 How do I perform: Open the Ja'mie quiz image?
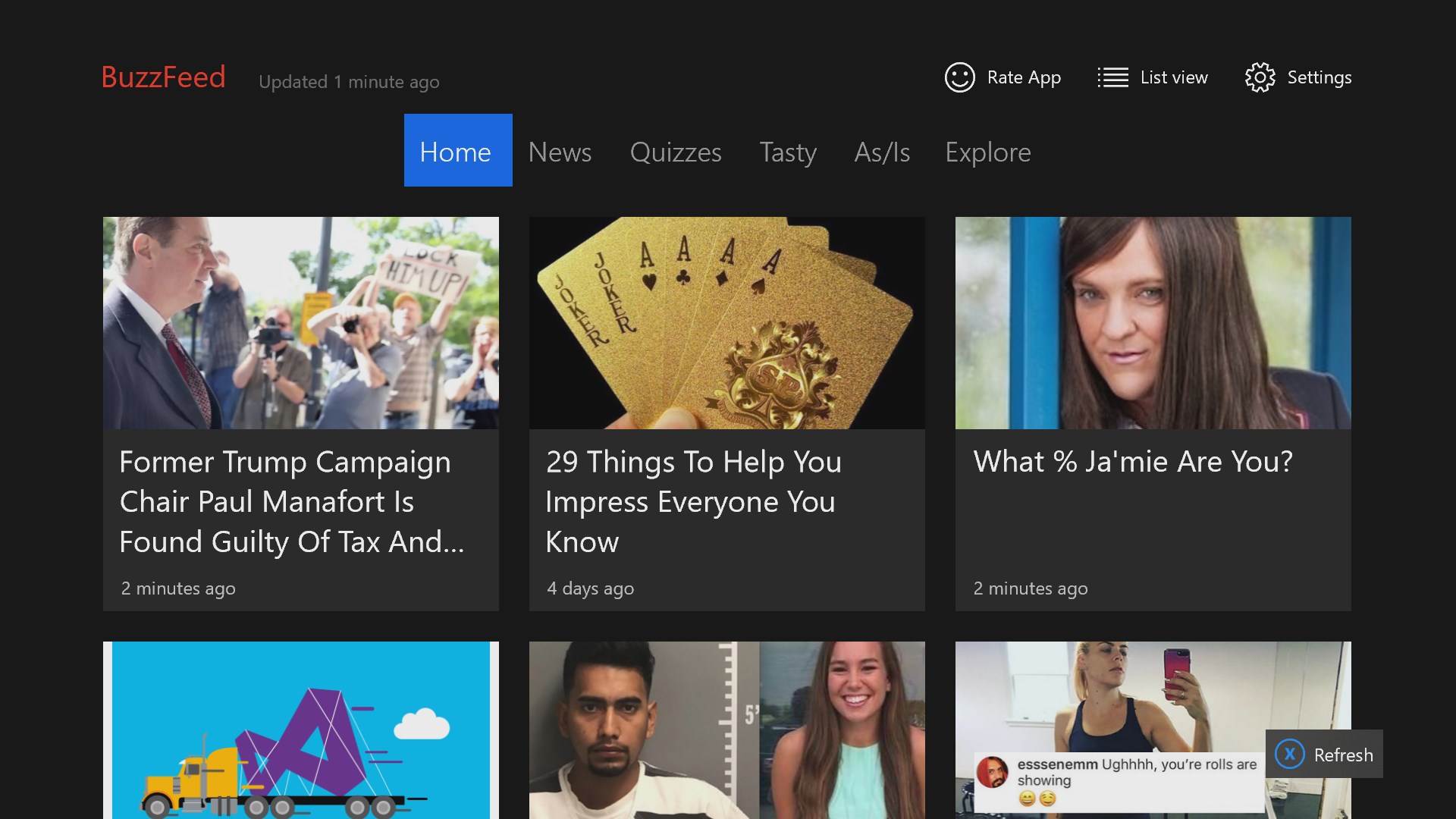pos(1153,323)
